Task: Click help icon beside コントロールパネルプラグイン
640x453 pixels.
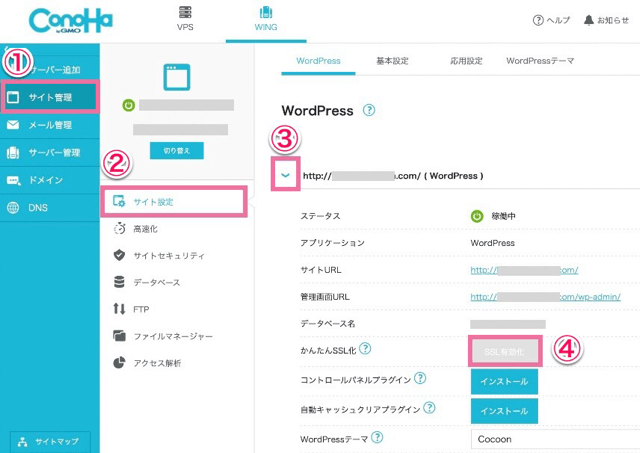Action: (x=420, y=378)
